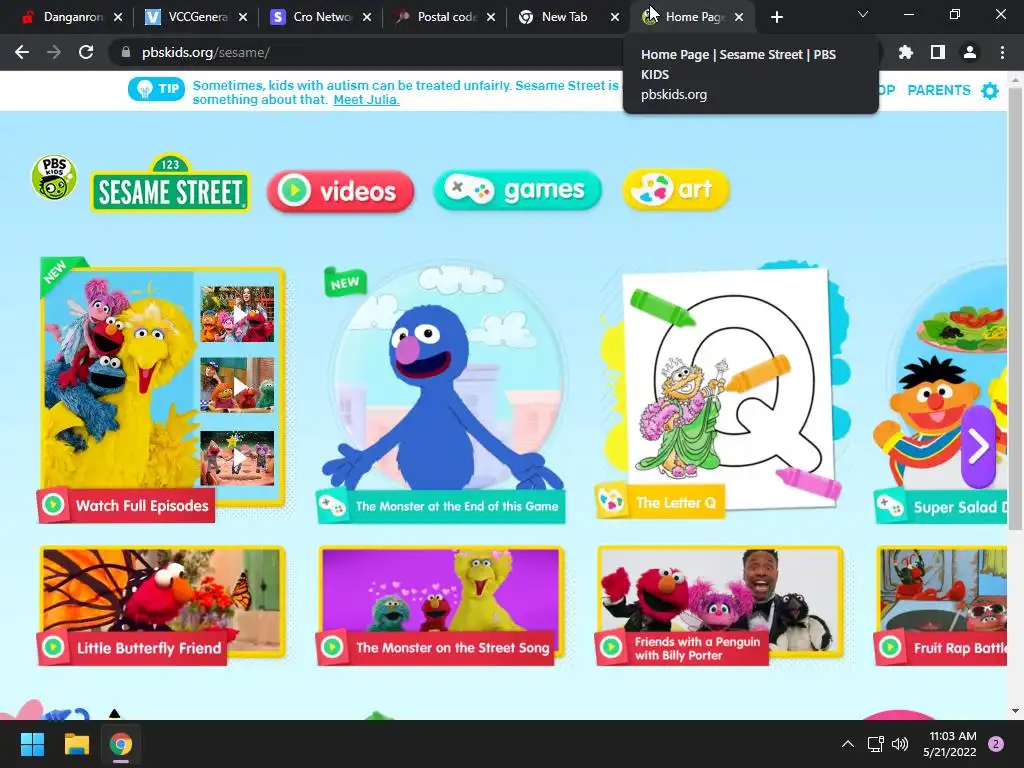This screenshot has width=1024, height=768.
Task: Open network display tray icon
Action: (x=875, y=744)
